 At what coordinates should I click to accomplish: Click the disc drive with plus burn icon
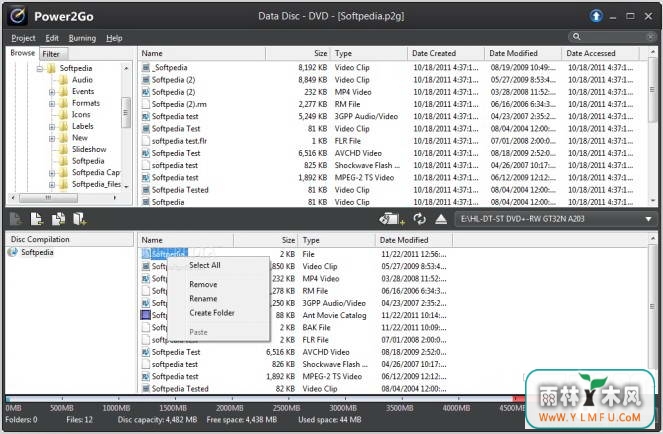pos(392,219)
